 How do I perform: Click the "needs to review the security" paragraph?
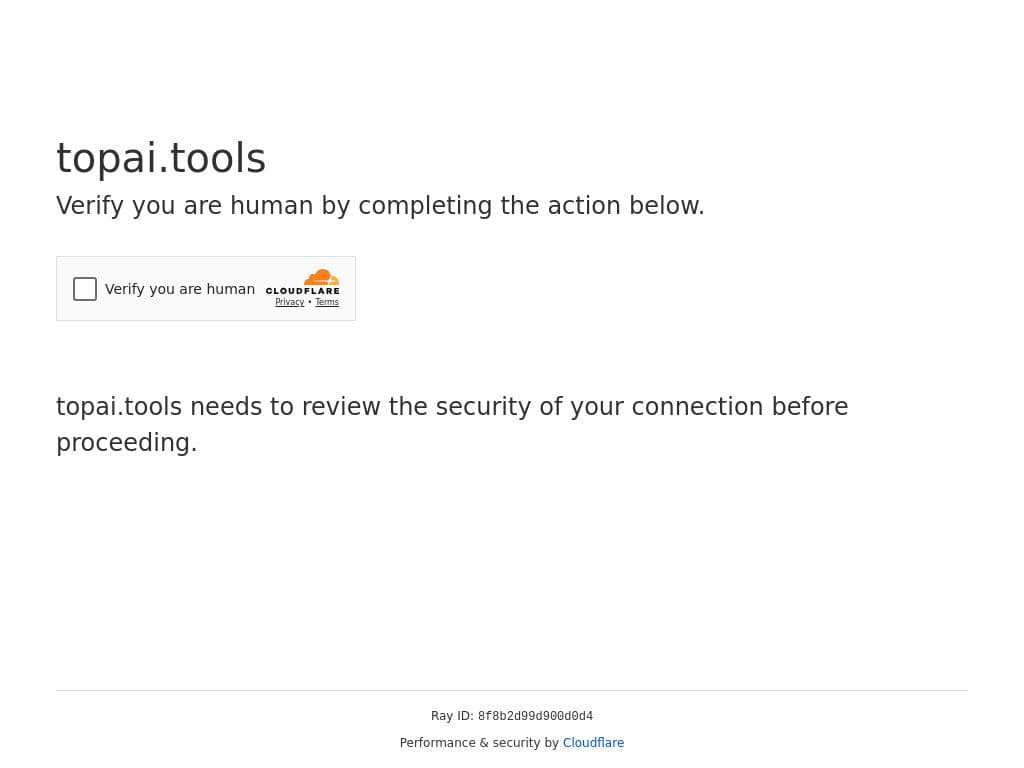[450, 407]
